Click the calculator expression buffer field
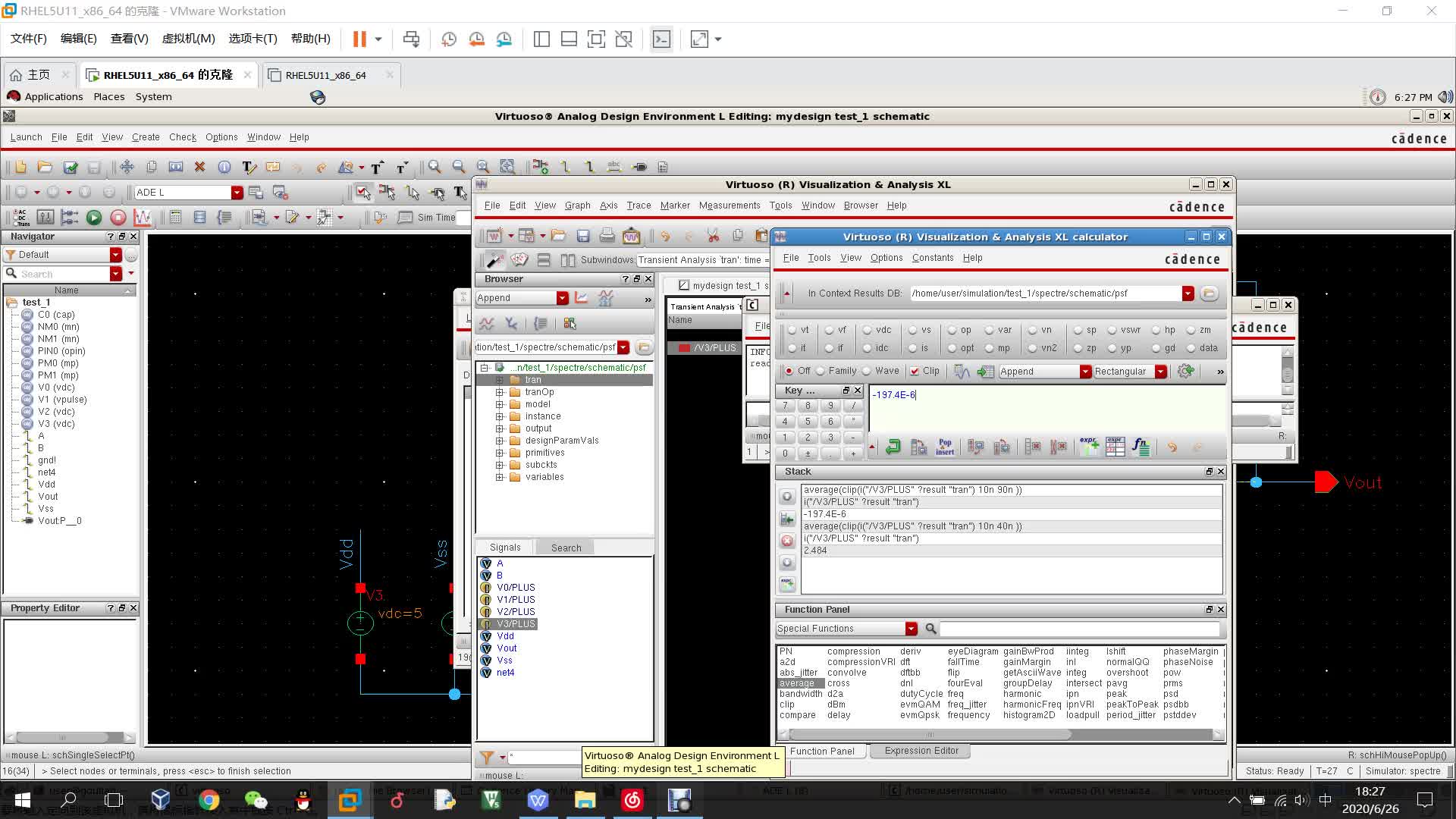This screenshot has height=819, width=1456. tap(1047, 408)
